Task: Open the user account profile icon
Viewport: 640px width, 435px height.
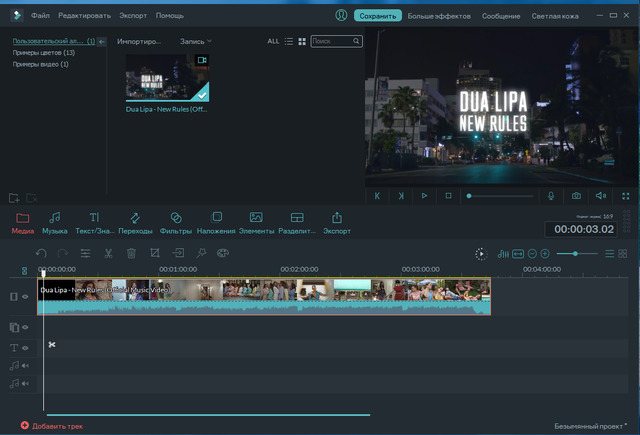Action: pos(341,16)
